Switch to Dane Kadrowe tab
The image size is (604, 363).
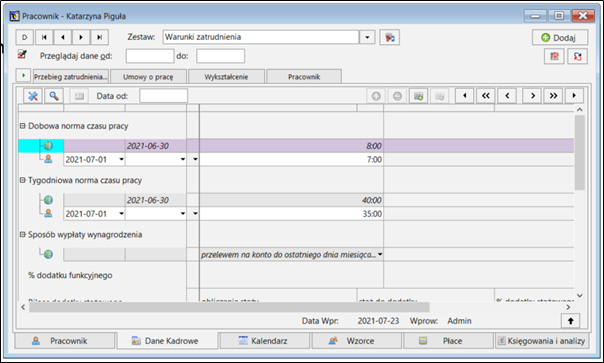coord(167,341)
